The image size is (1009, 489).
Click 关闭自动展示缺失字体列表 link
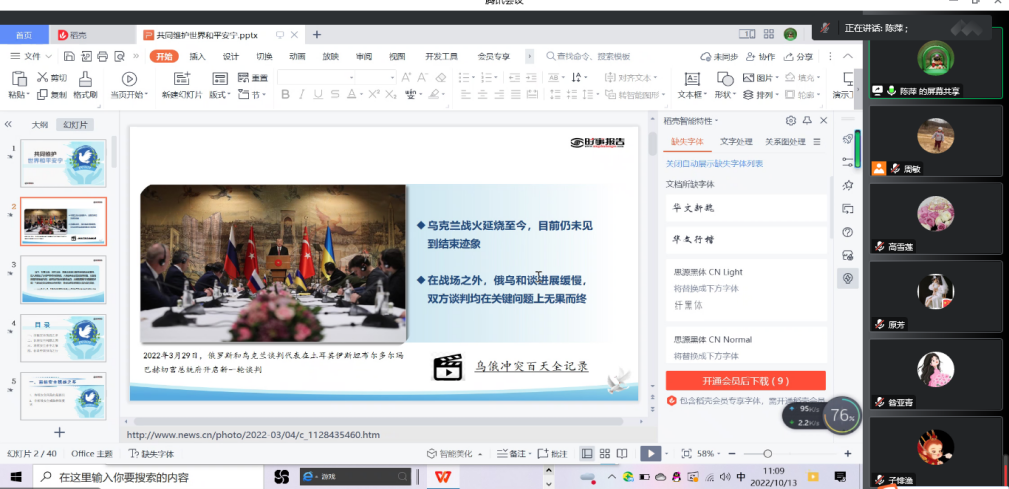pyautogui.click(x=714, y=163)
